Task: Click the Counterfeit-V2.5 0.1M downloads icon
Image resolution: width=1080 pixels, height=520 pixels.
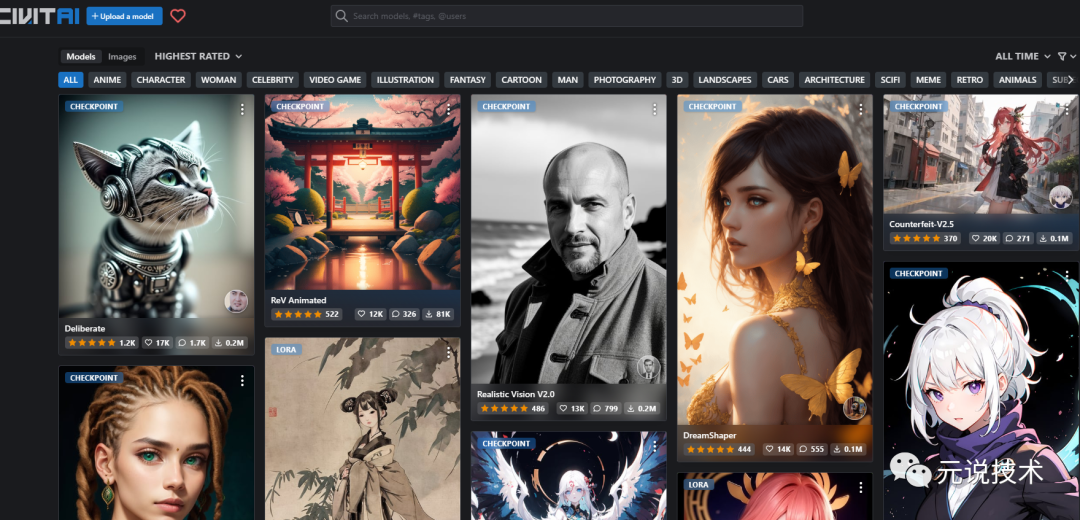Action: (1043, 238)
